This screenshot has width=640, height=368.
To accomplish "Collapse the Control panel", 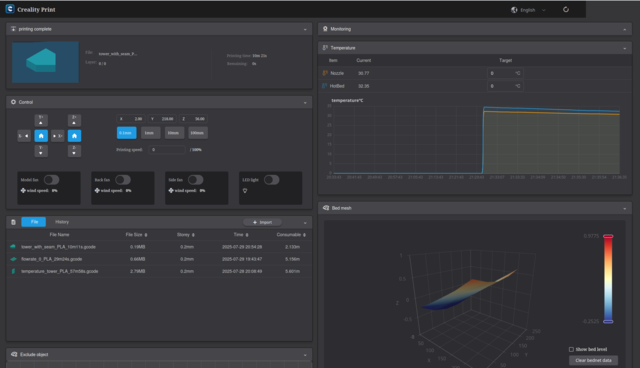I will [305, 102].
